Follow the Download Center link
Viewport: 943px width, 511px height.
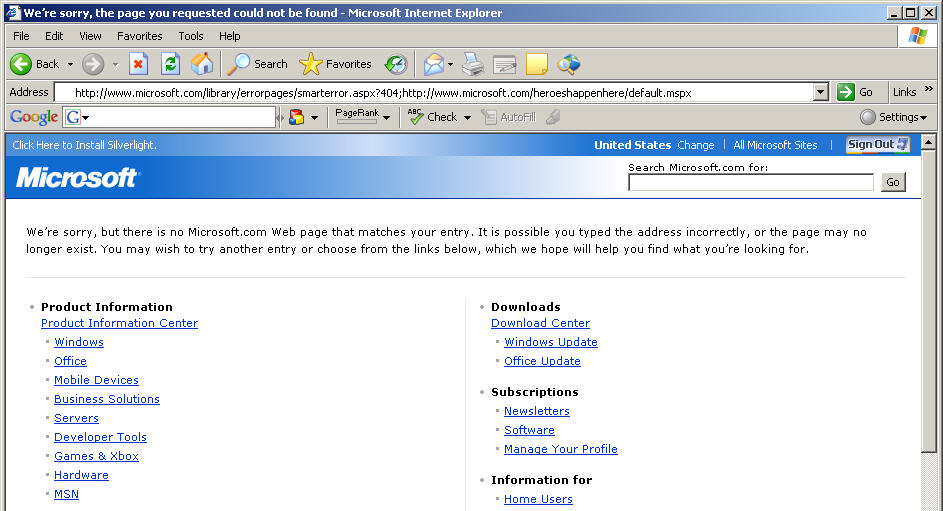540,323
